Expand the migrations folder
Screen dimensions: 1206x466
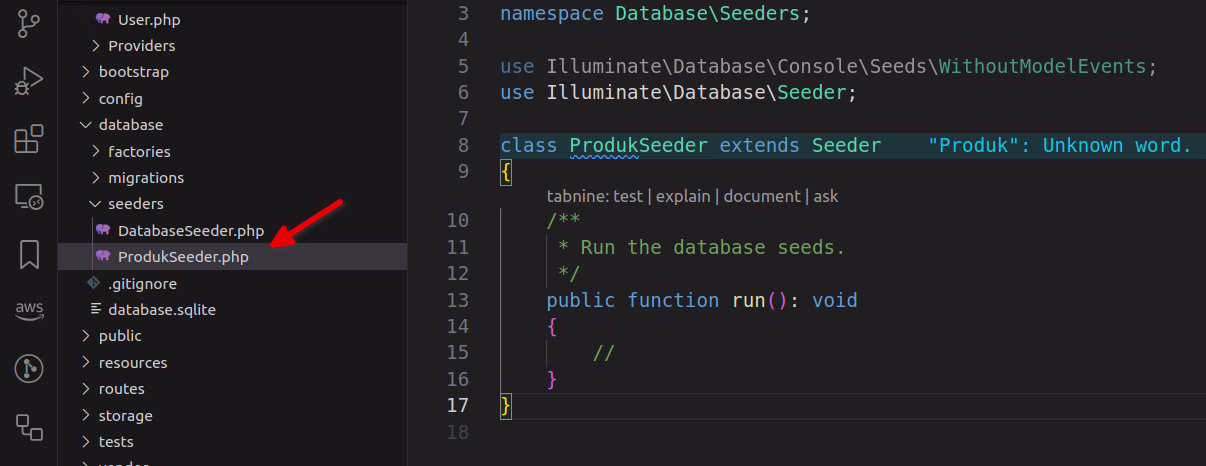click(146, 178)
